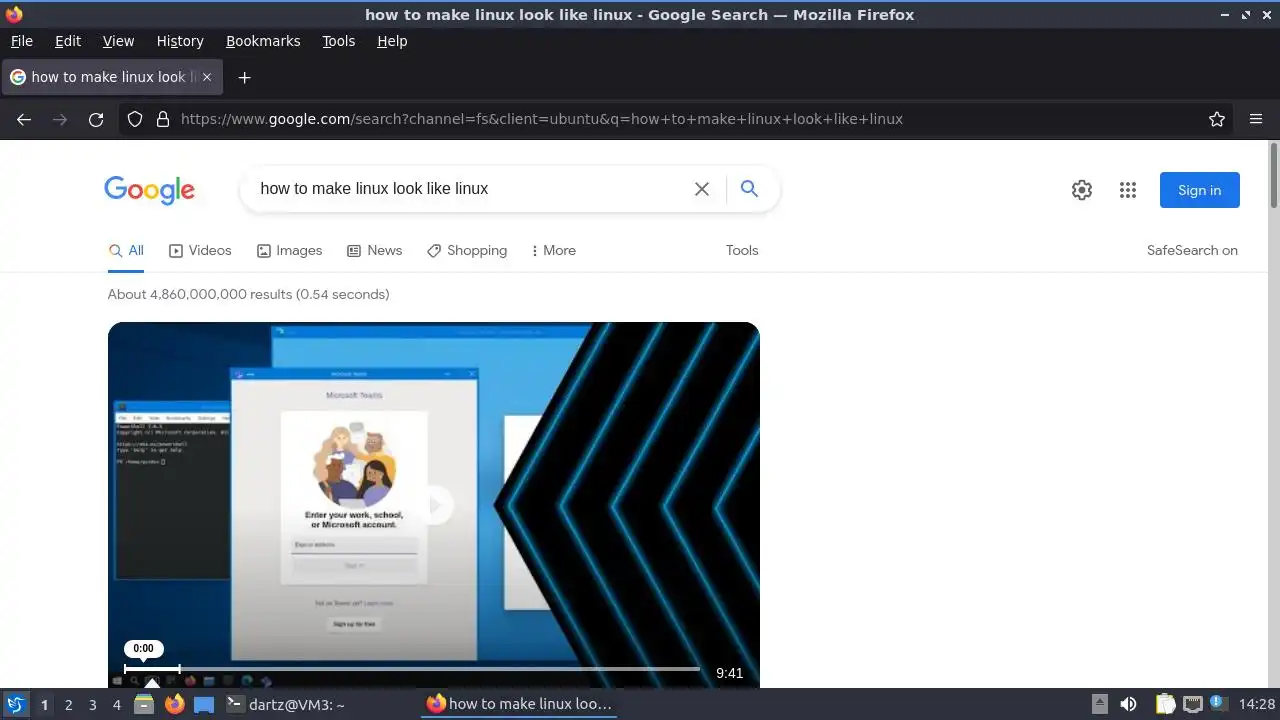The width and height of the screenshot is (1280, 720).
Task: Open the volume control tray icon
Action: [1129, 704]
